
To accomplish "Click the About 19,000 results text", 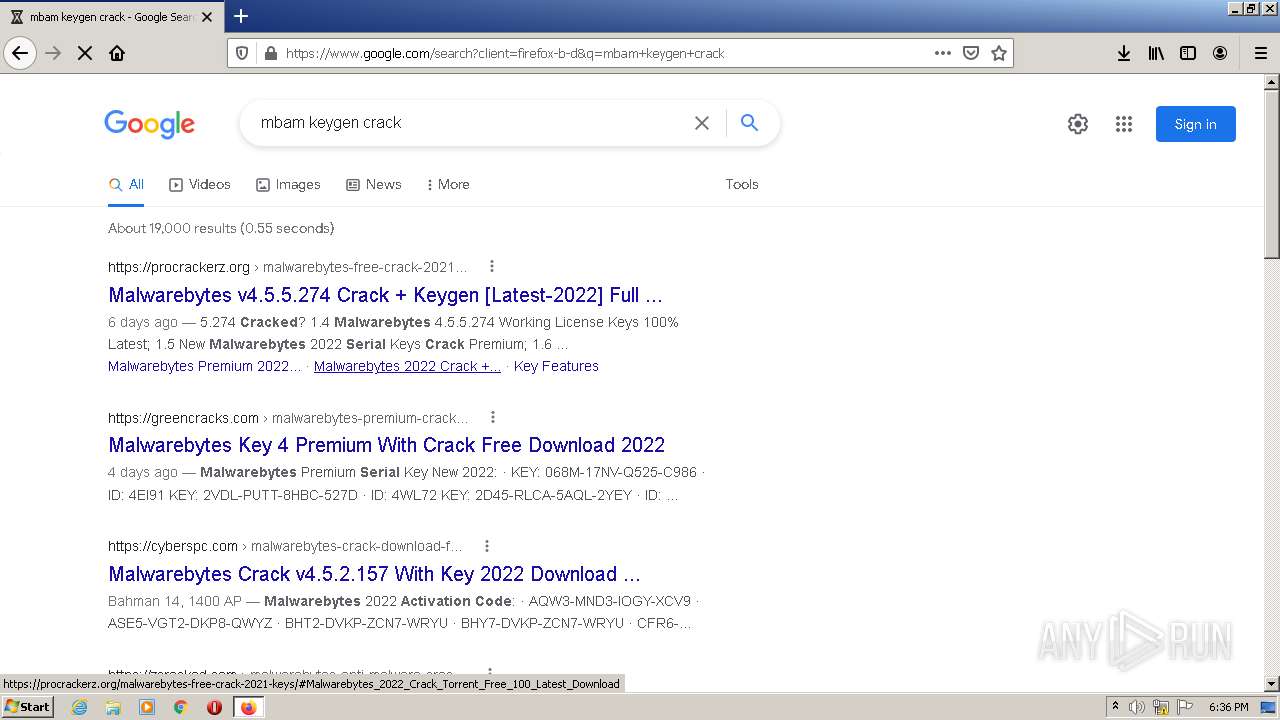I will (x=221, y=228).
